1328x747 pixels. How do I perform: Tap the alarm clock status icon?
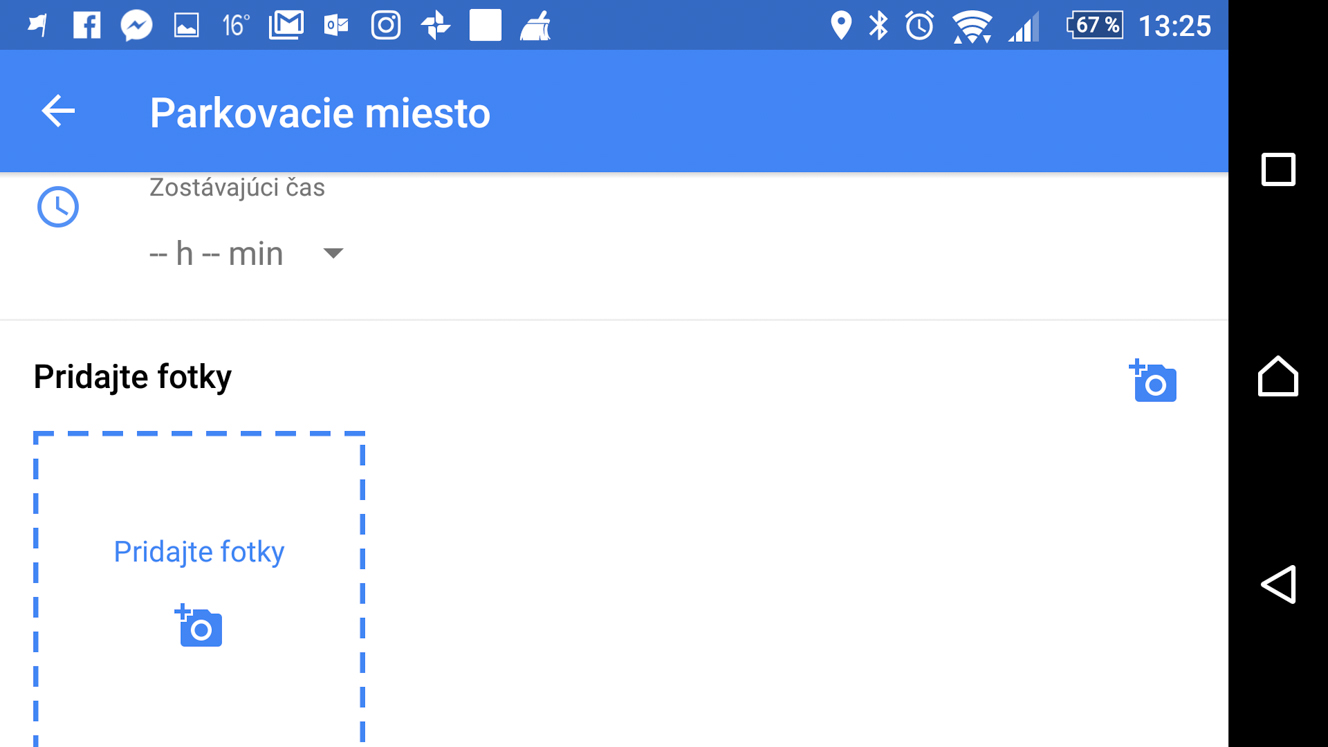coord(919,25)
